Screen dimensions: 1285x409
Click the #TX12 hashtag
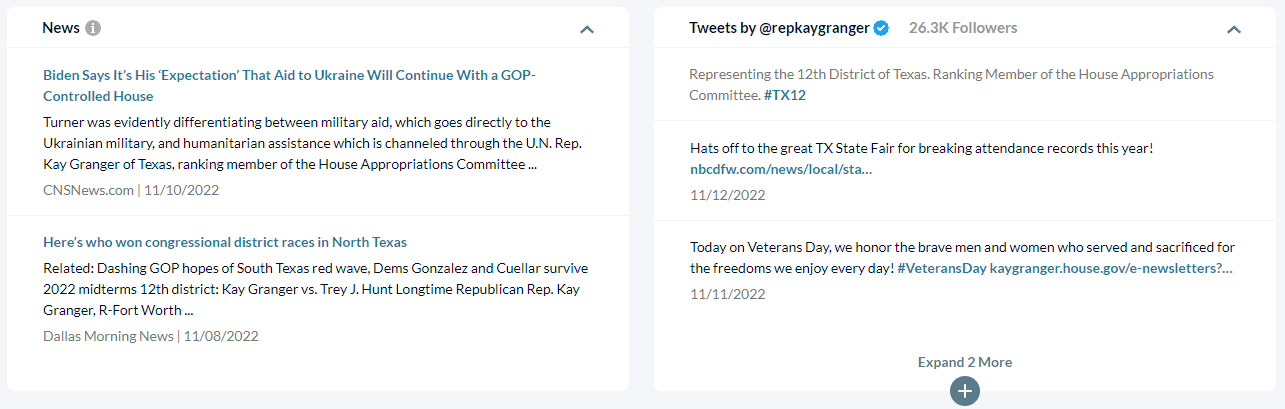tap(785, 95)
